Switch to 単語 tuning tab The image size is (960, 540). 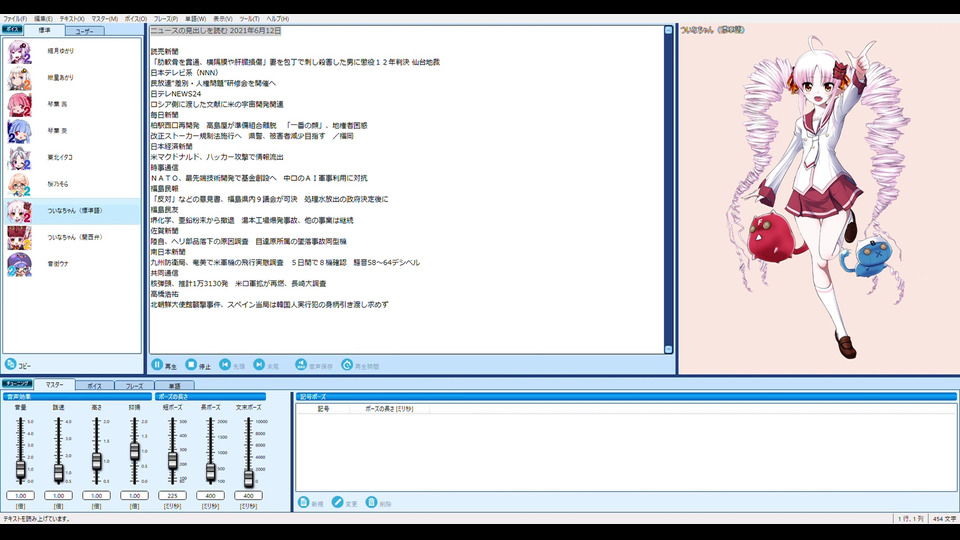[174, 386]
